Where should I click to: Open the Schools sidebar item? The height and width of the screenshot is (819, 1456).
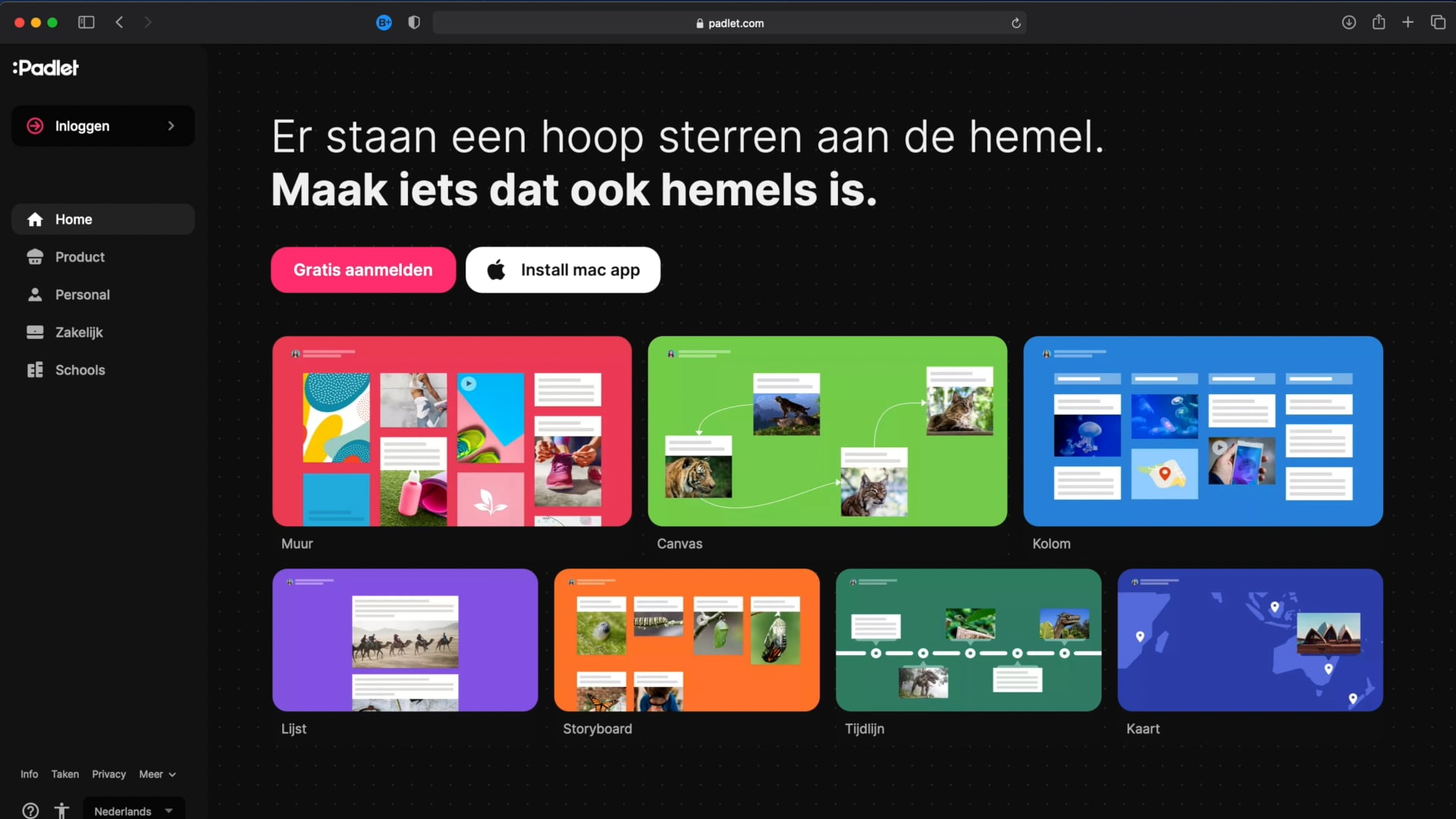103,370
